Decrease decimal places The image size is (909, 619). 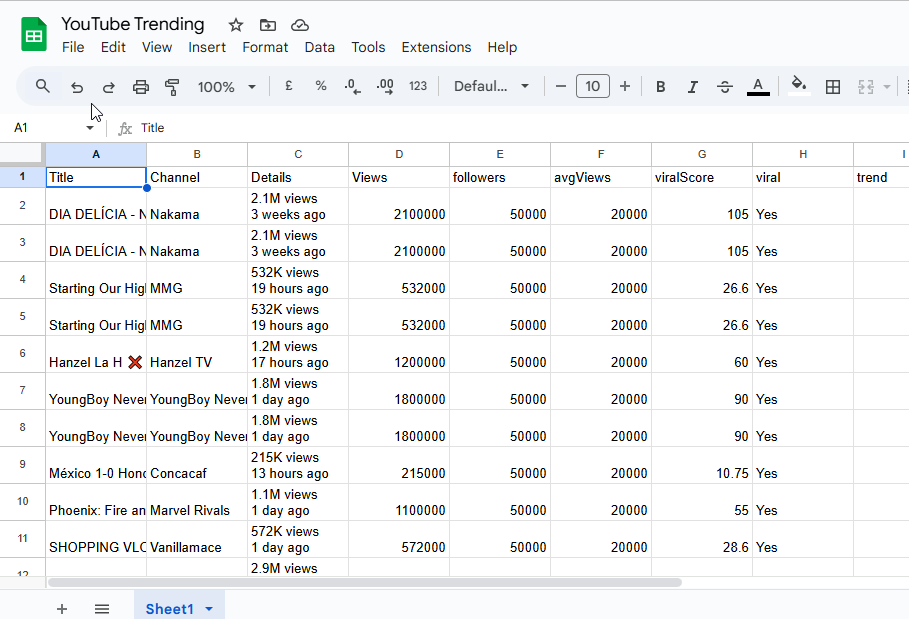pos(352,87)
